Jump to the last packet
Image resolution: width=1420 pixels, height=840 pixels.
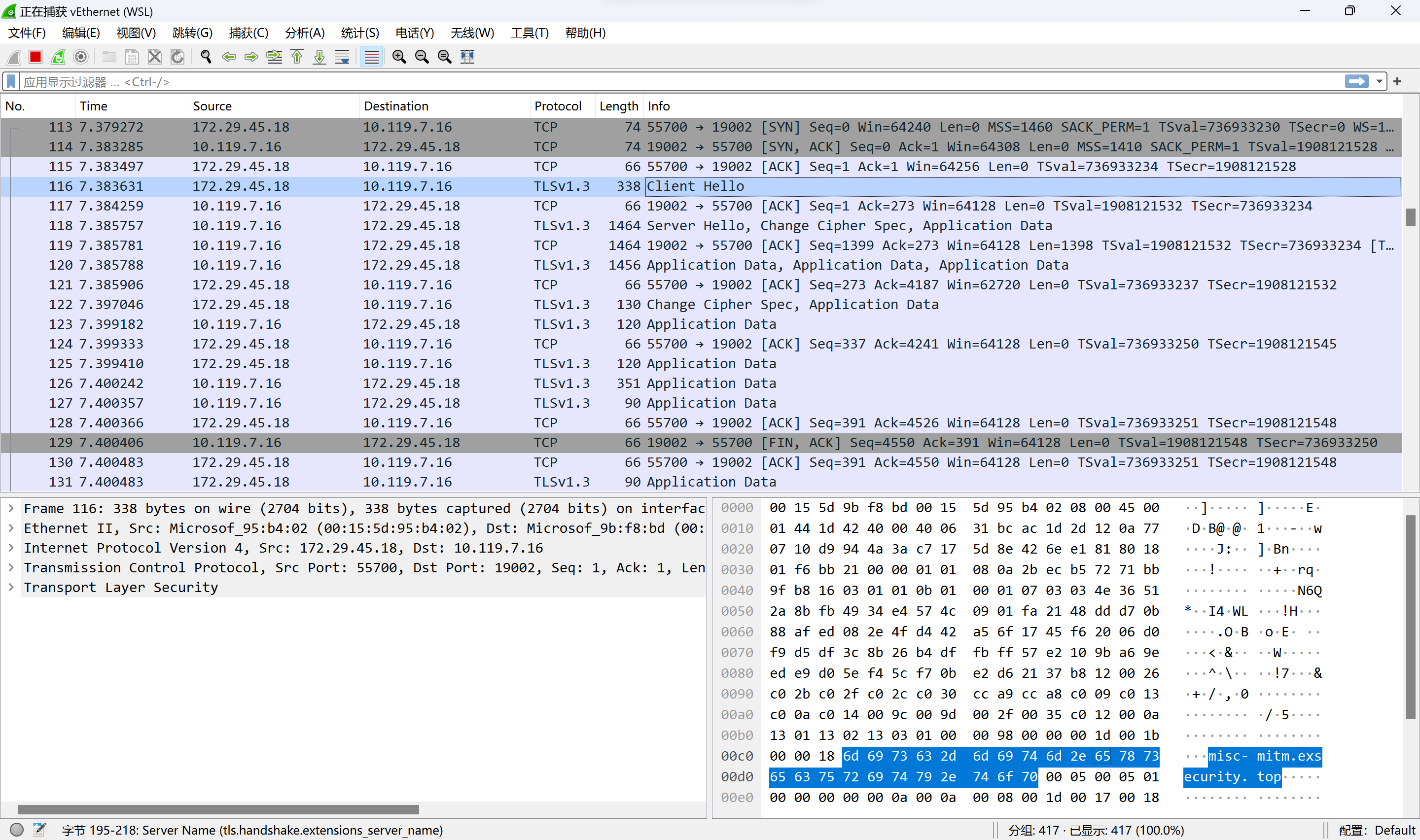pos(320,57)
